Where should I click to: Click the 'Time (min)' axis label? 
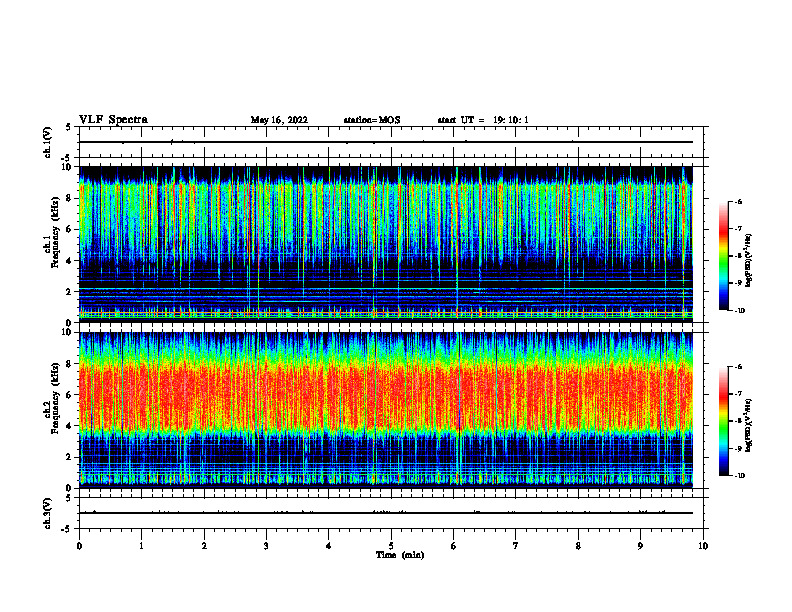[400, 555]
